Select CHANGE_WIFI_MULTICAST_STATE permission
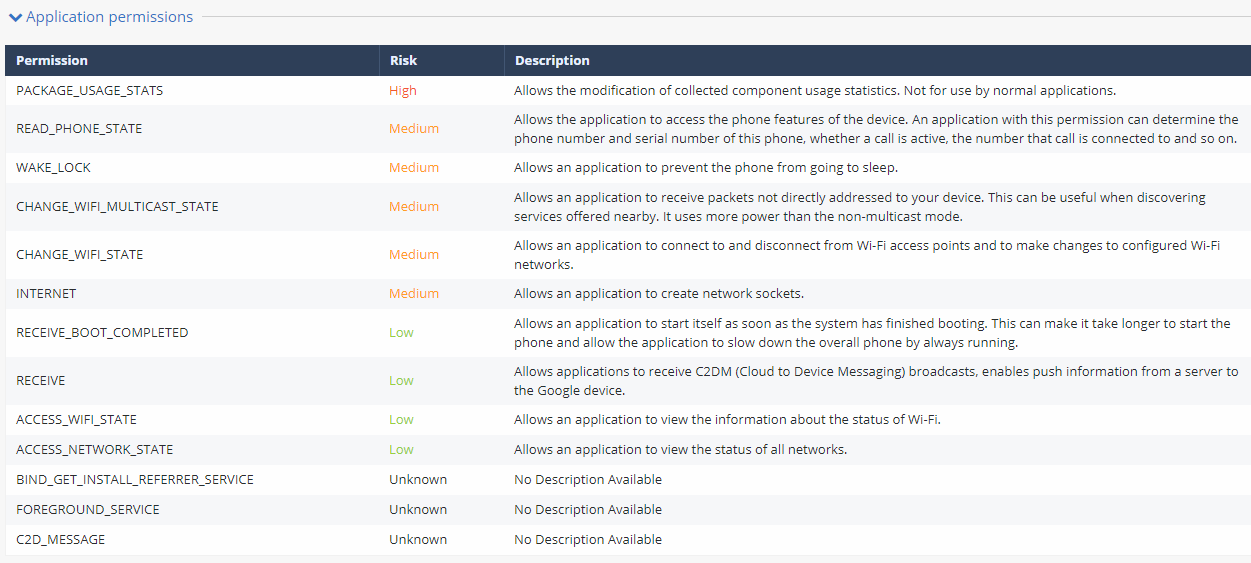 click(117, 206)
